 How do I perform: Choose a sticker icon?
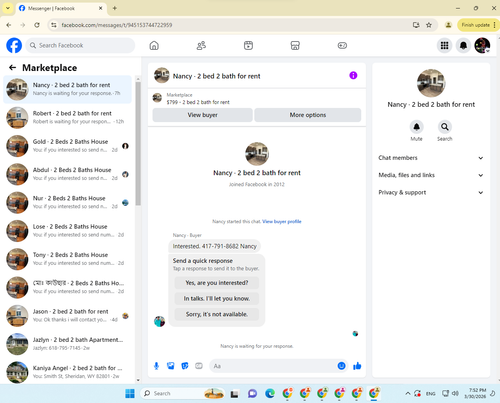pyautogui.click(x=185, y=366)
